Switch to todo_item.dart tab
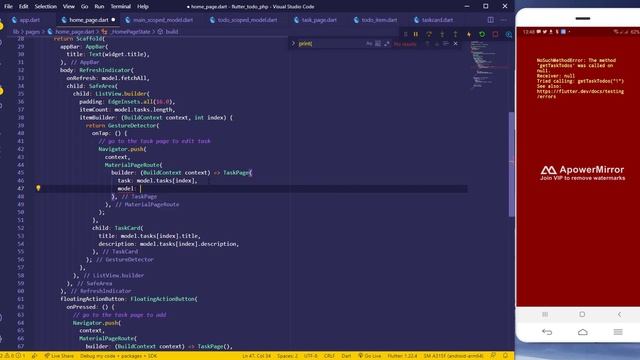Screen dimensions: 640x360 point(378,20)
